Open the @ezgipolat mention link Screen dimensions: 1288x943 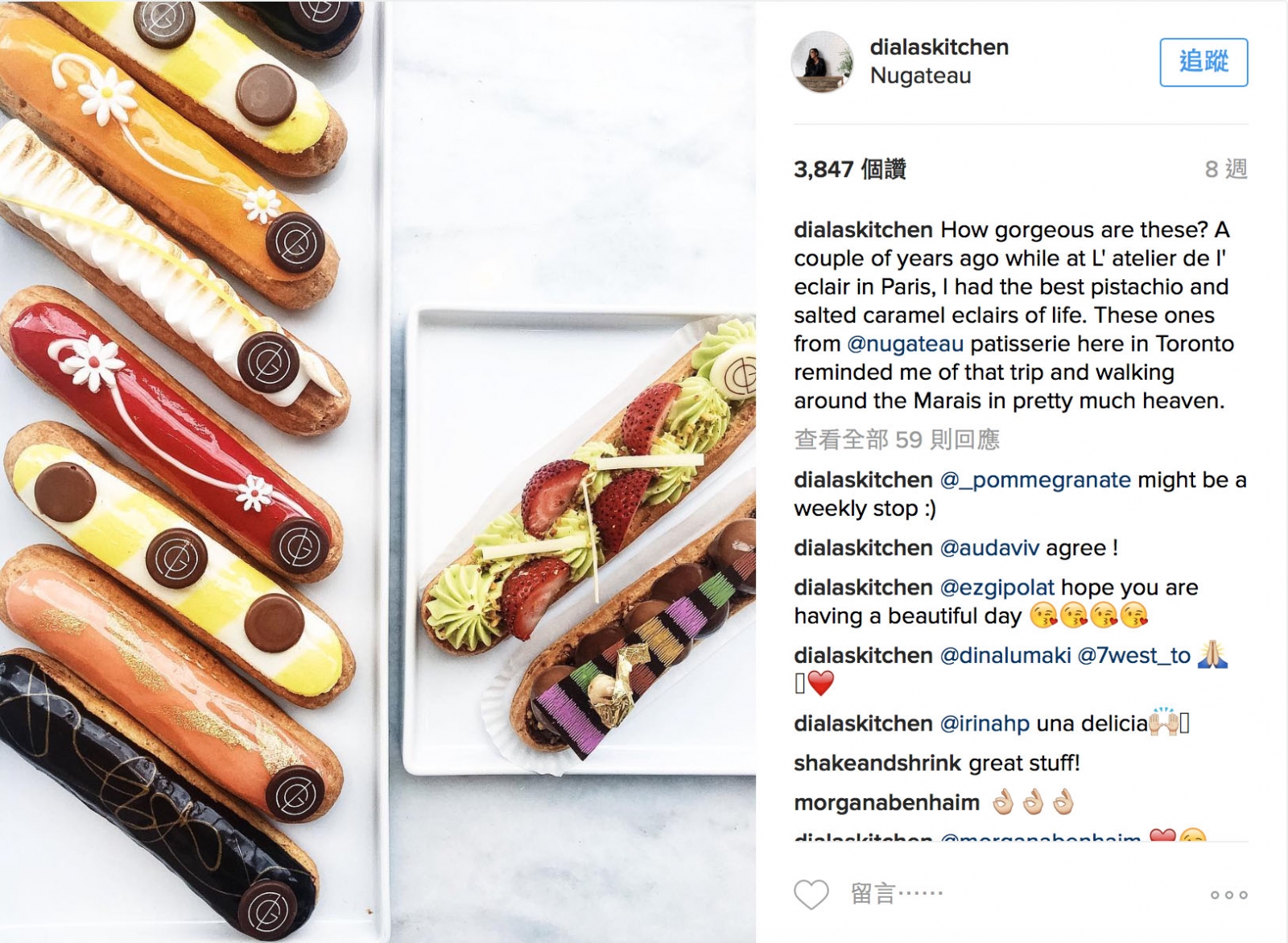point(997,587)
